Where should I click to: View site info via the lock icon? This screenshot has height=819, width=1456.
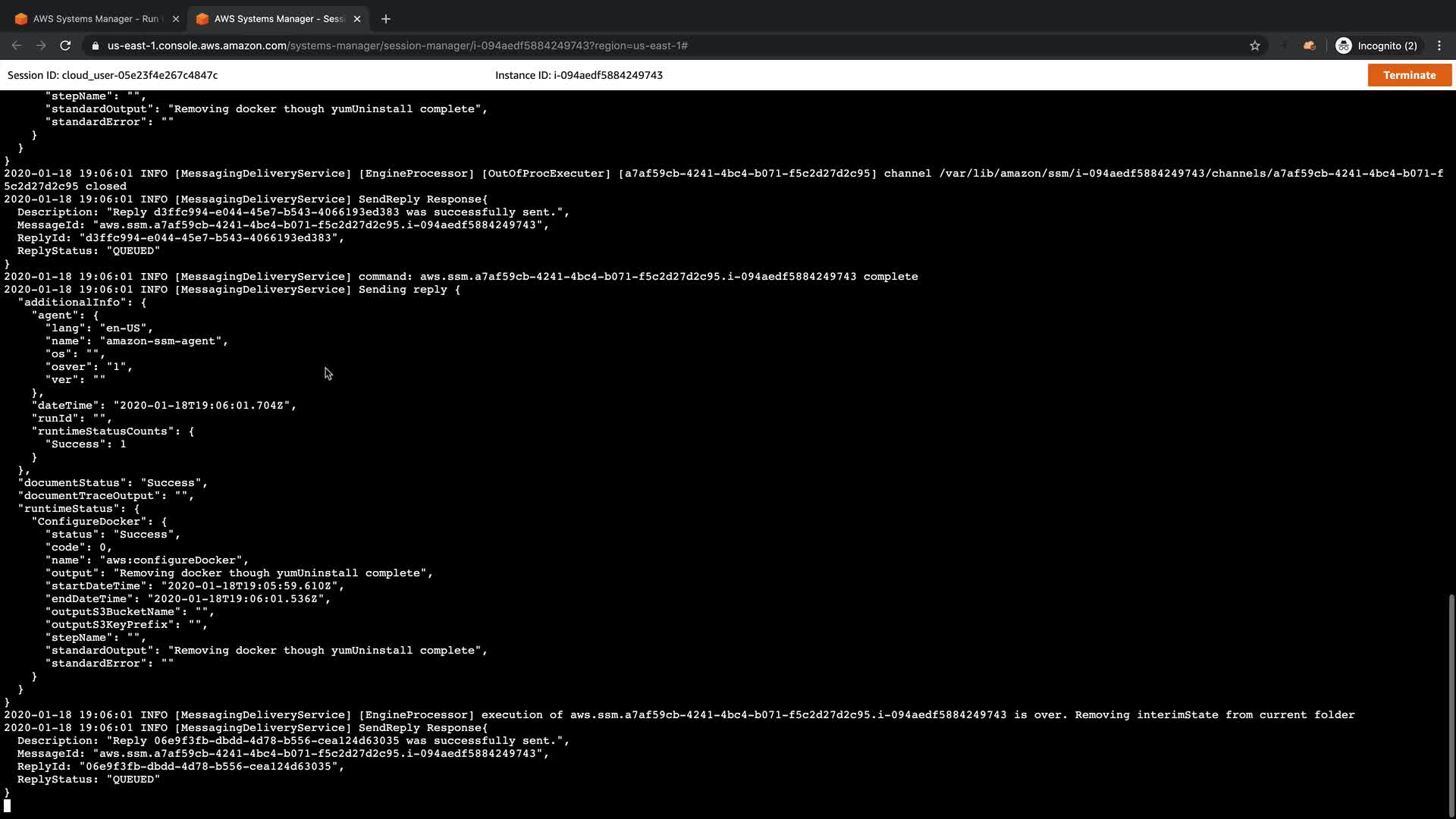[95, 45]
